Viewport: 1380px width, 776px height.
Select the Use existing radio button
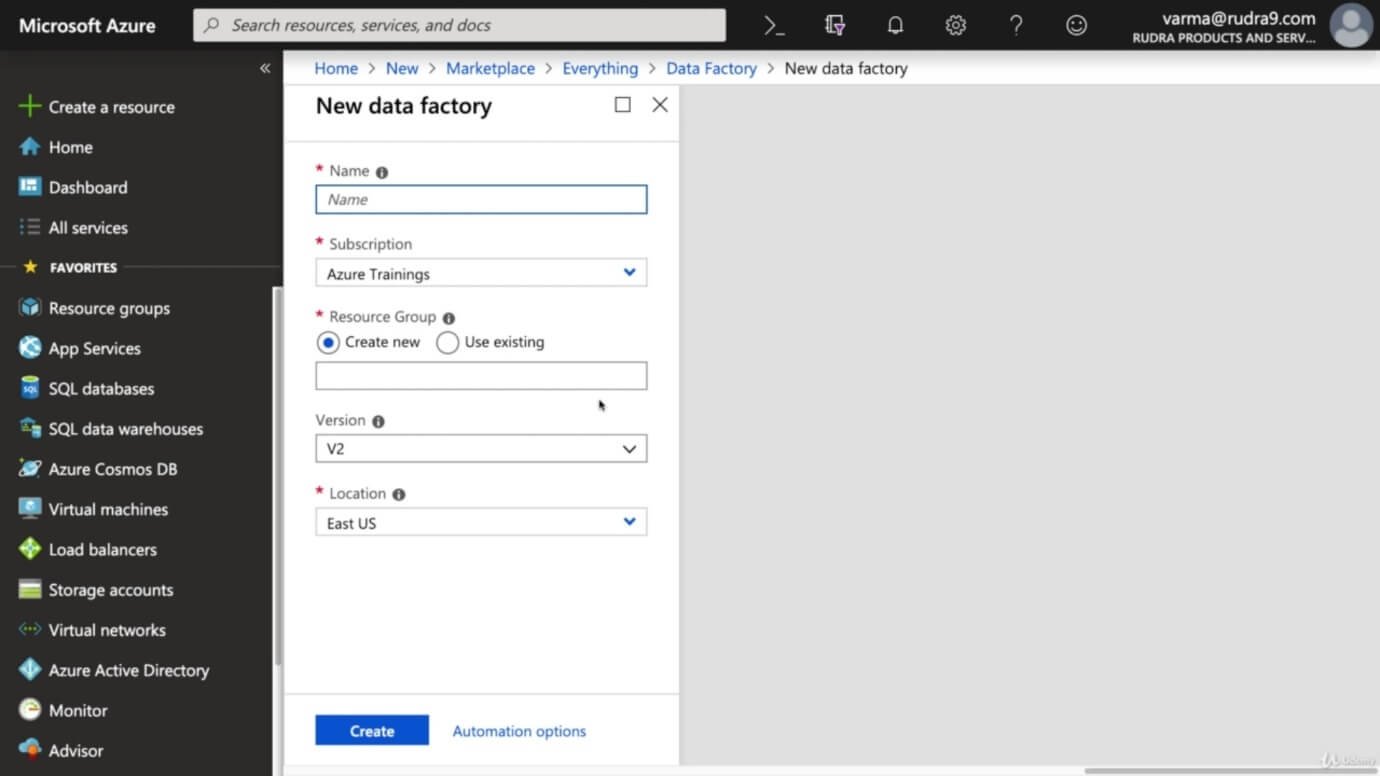447,342
